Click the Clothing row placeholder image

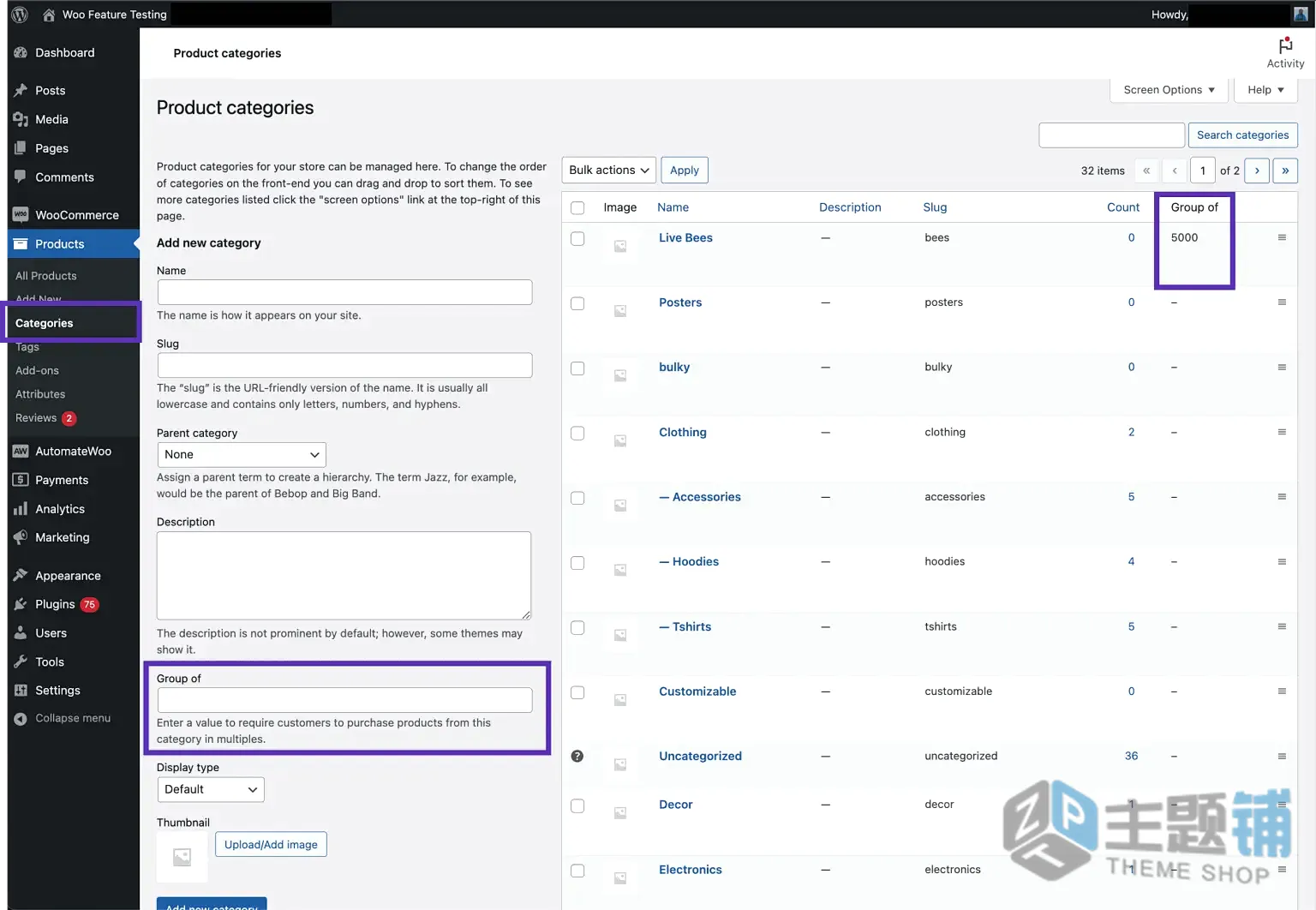[620, 440]
